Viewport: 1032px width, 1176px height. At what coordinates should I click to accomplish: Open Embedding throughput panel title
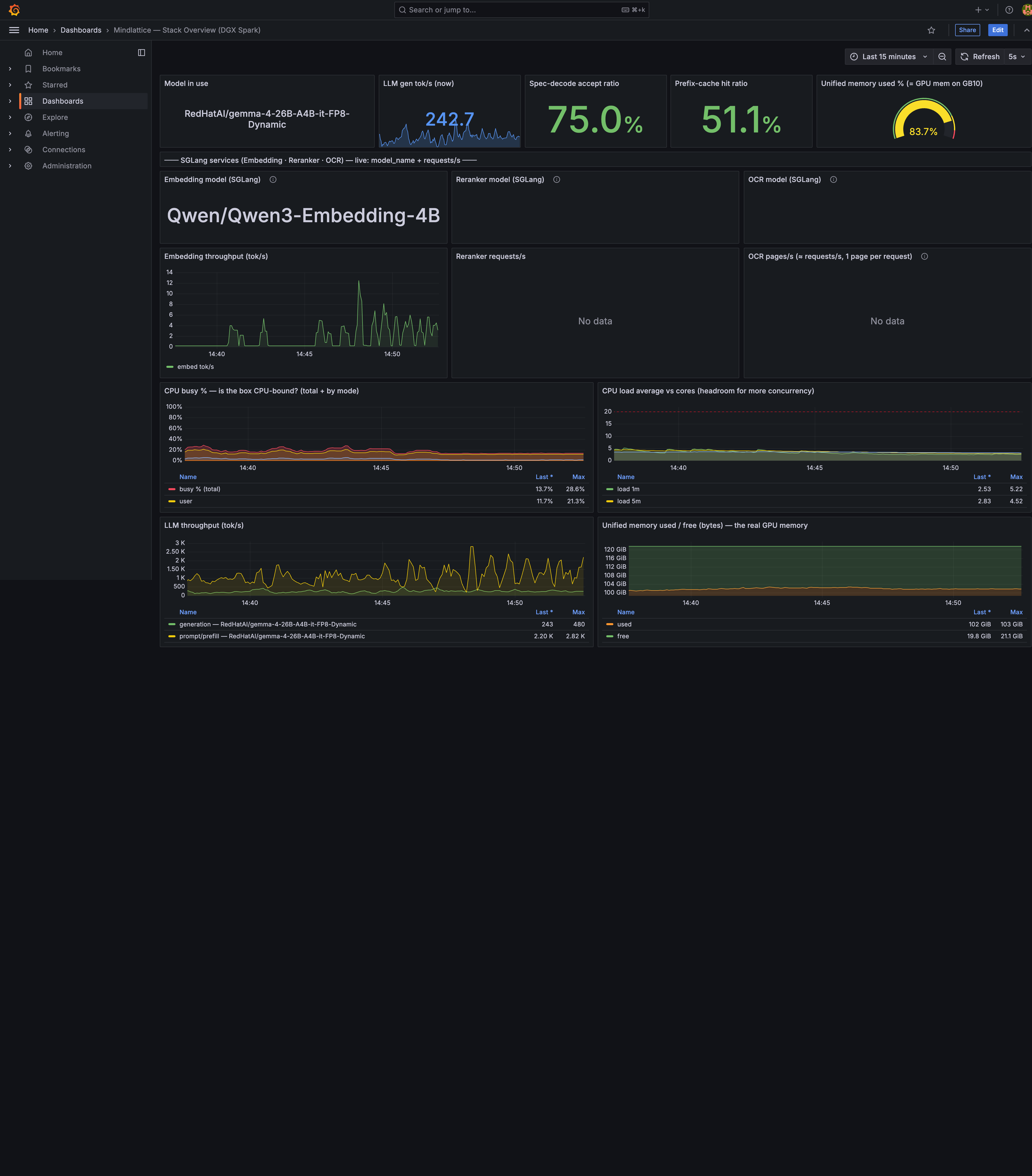pos(216,257)
